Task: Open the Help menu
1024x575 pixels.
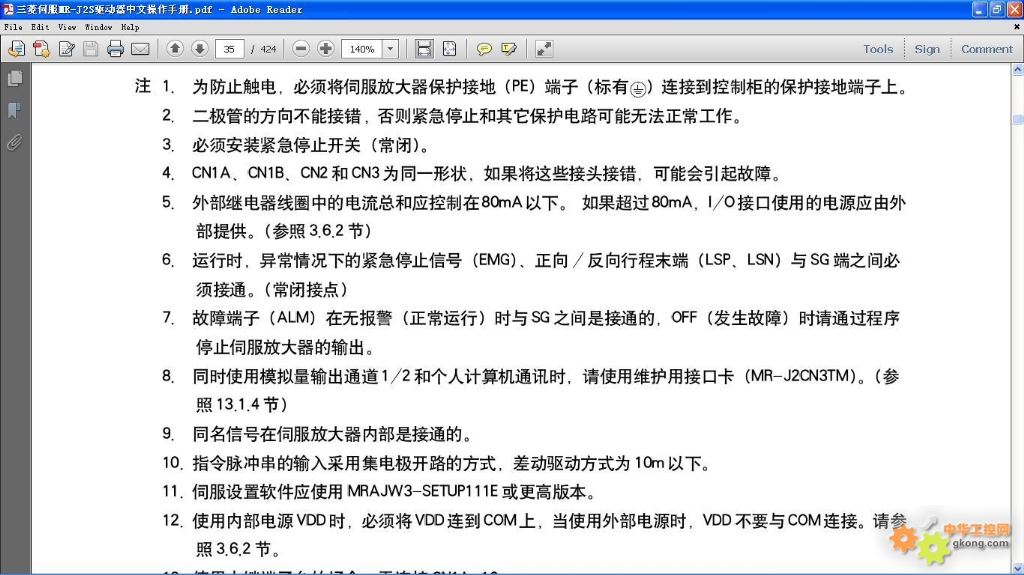Action: coord(130,27)
